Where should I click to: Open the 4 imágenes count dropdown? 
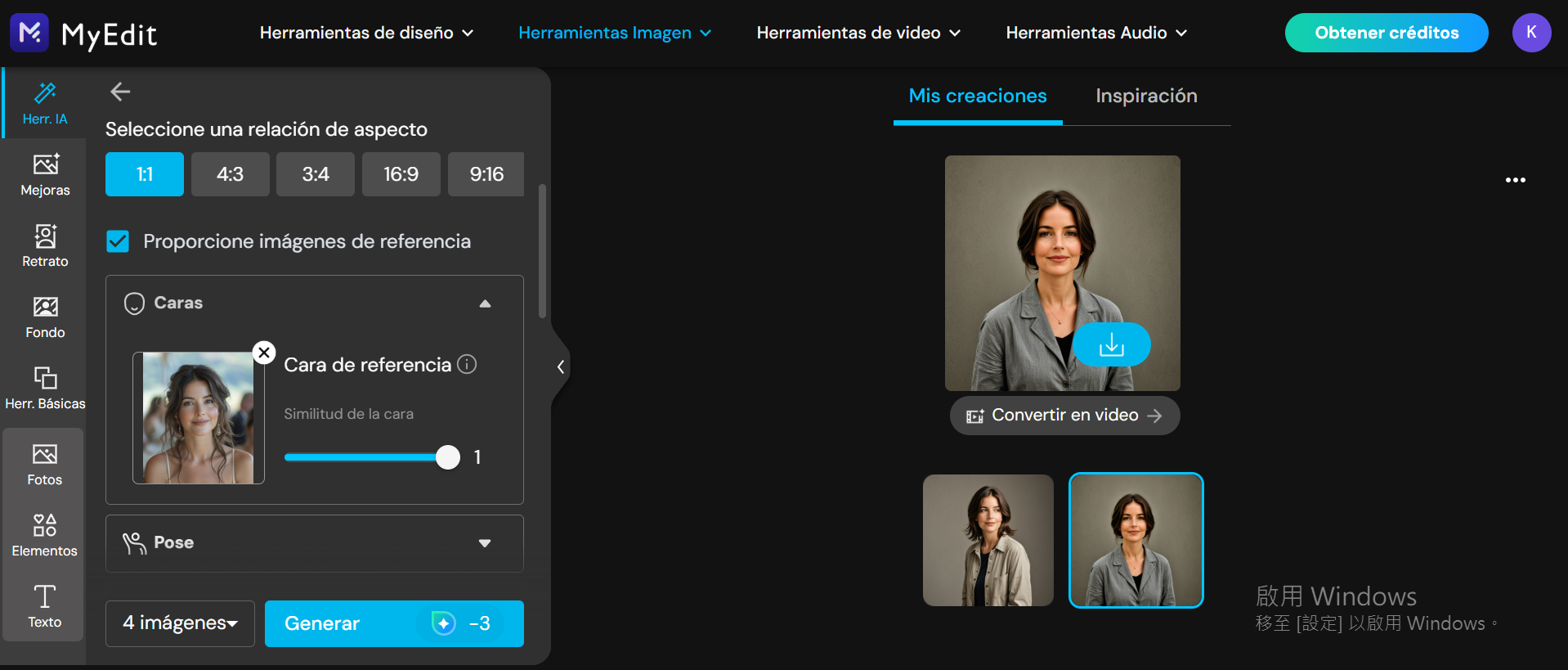(x=180, y=623)
